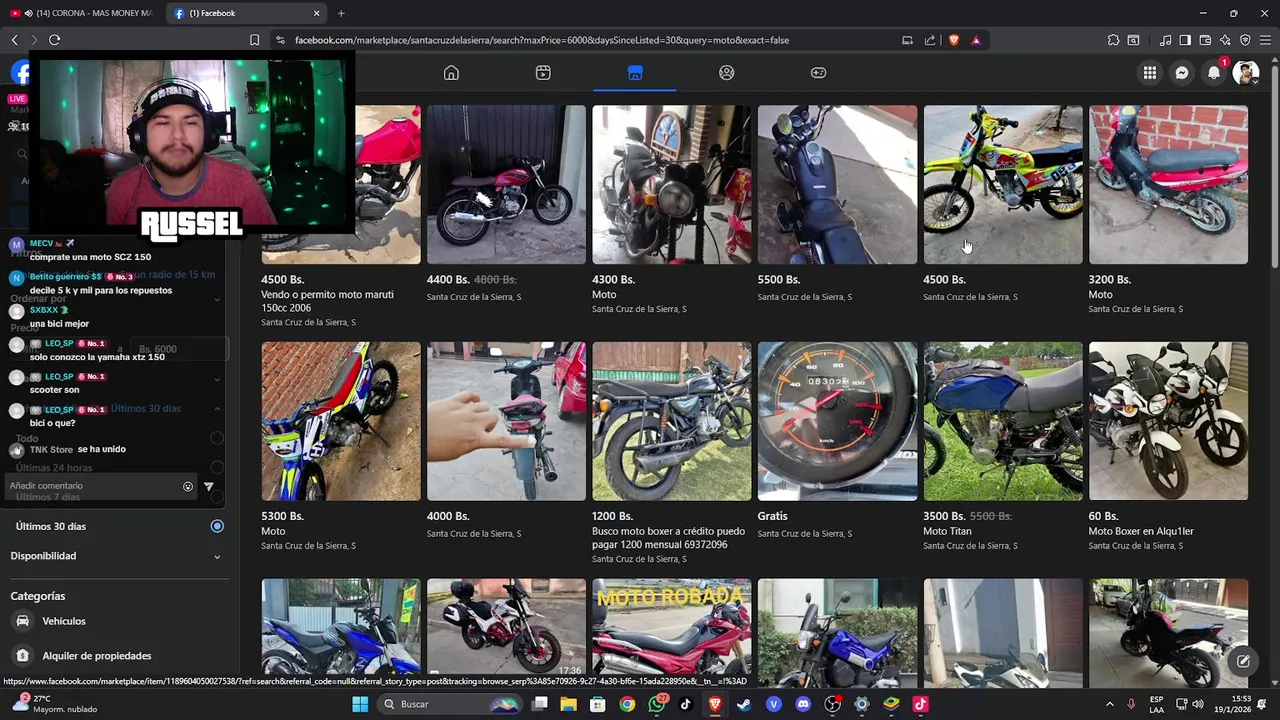Close the Facebook tab
This screenshot has height=720, width=1280.
click(x=316, y=13)
